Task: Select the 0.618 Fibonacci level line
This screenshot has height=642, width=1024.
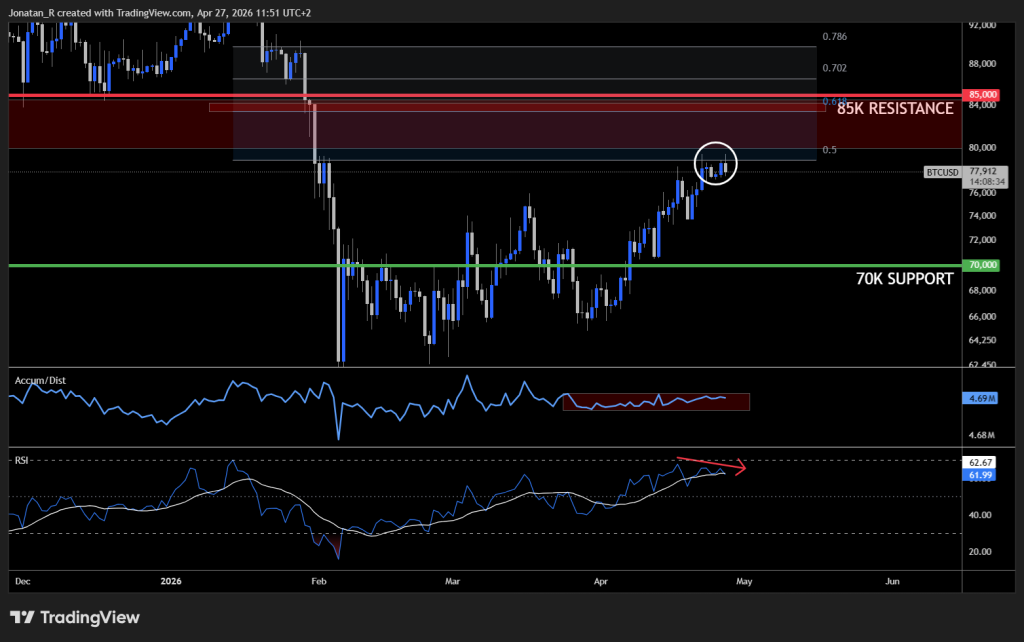Action: (834, 101)
